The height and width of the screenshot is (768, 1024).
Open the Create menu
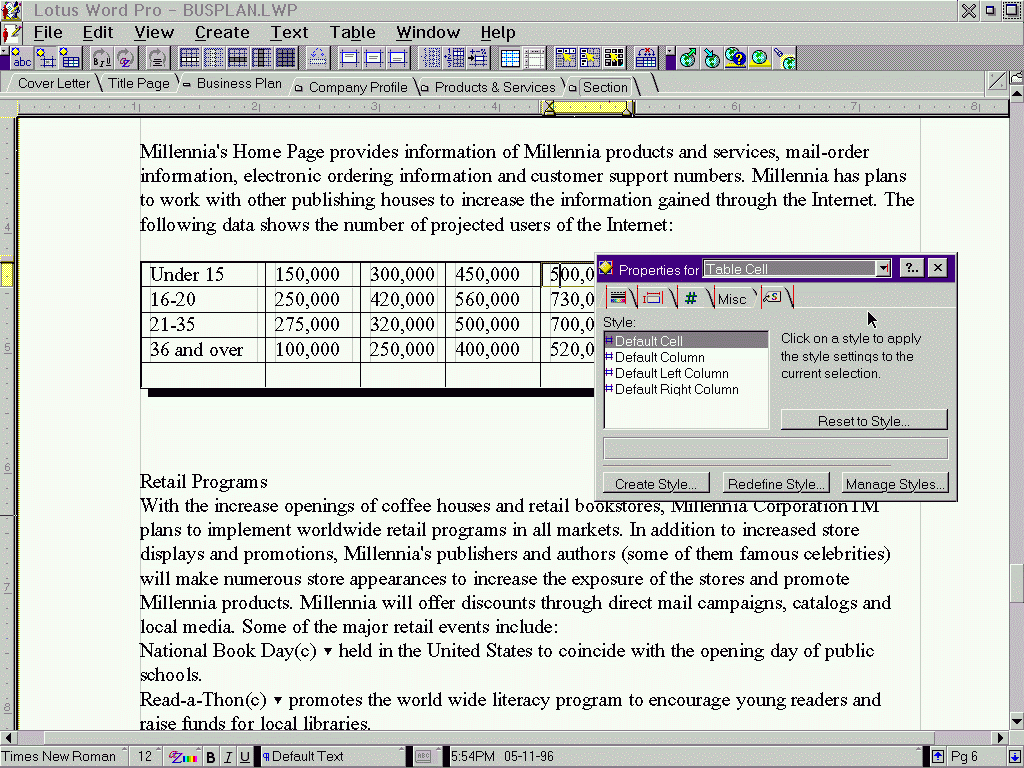222,32
